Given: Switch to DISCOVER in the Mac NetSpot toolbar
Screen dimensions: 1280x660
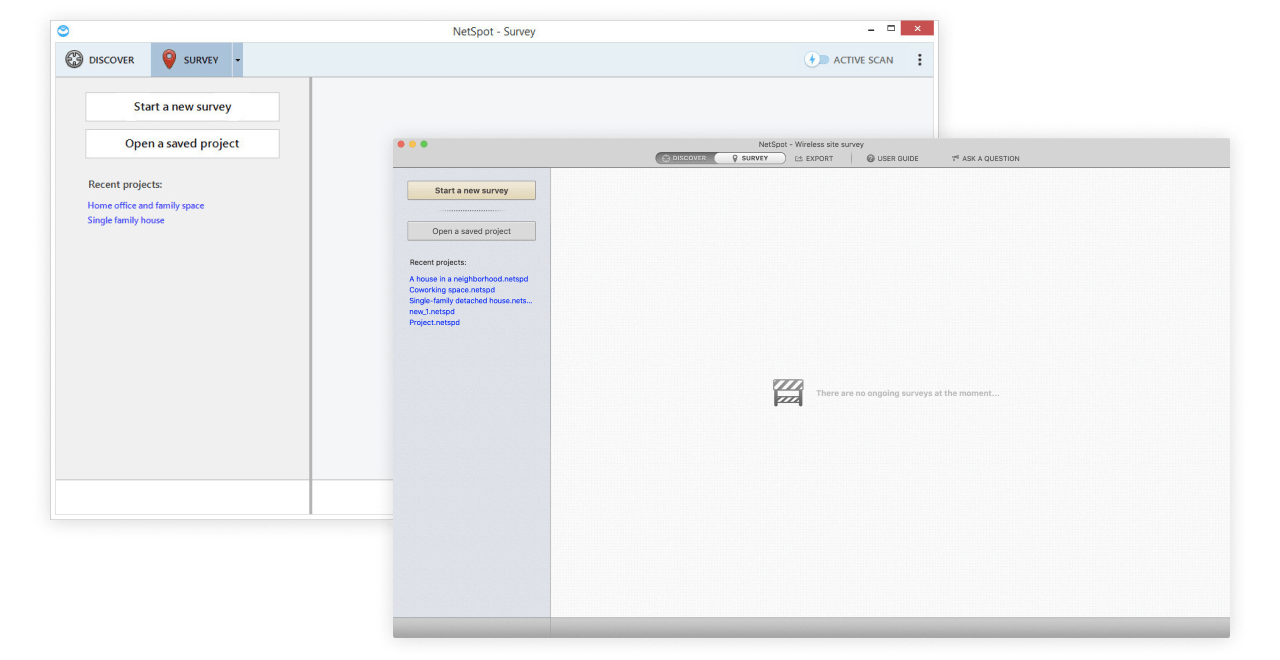Looking at the screenshot, I should (685, 158).
